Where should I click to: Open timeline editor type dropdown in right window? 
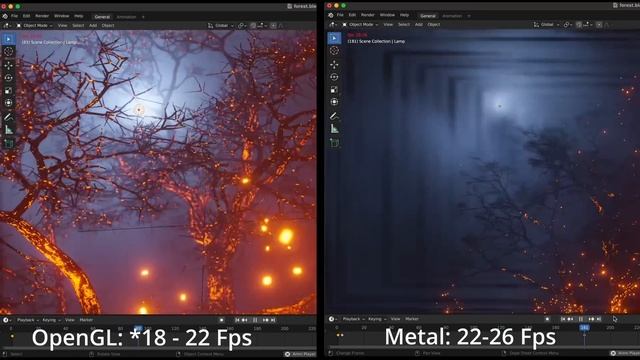(333, 319)
